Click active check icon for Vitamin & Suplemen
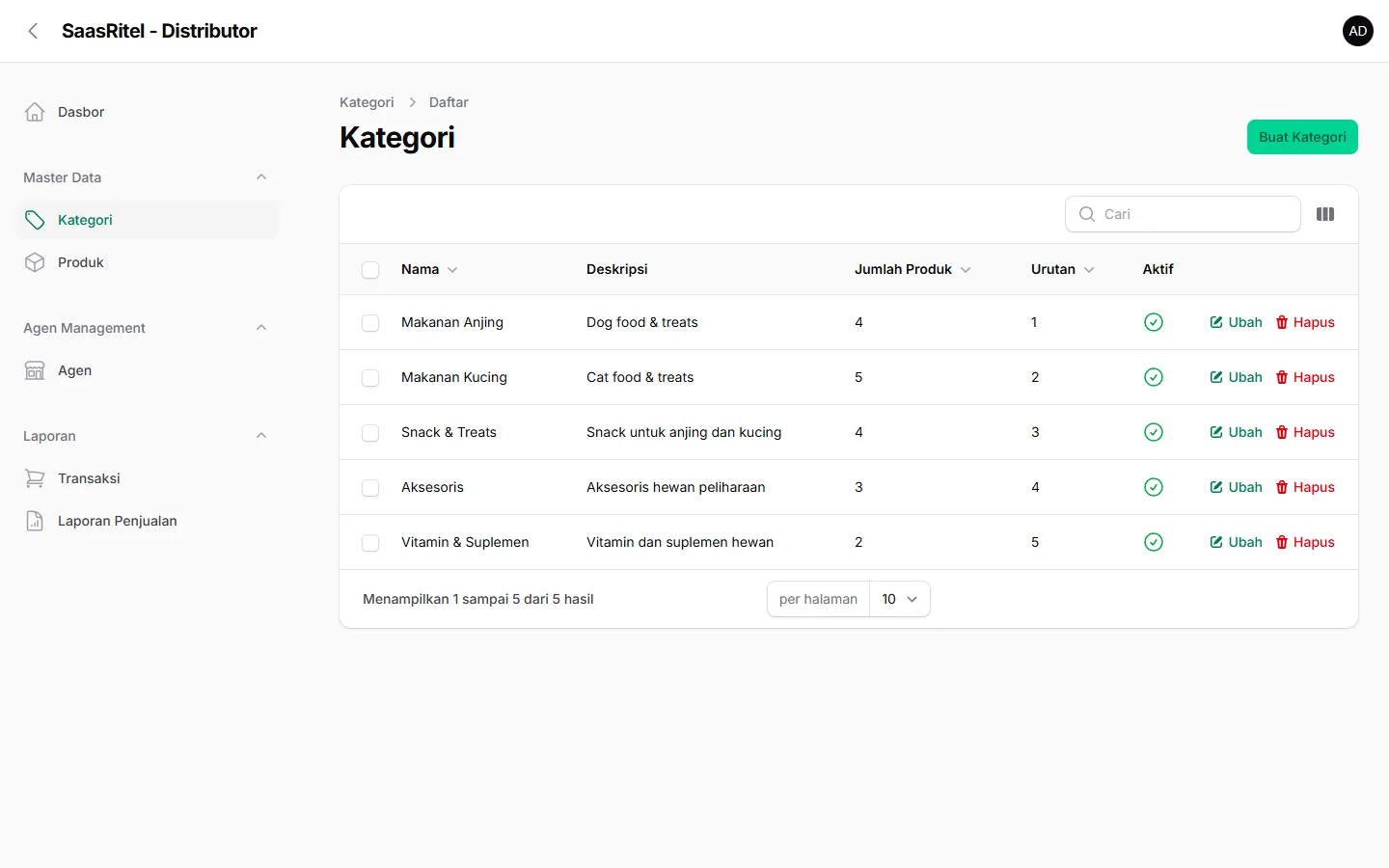The width and height of the screenshot is (1389, 868). click(1154, 542)
